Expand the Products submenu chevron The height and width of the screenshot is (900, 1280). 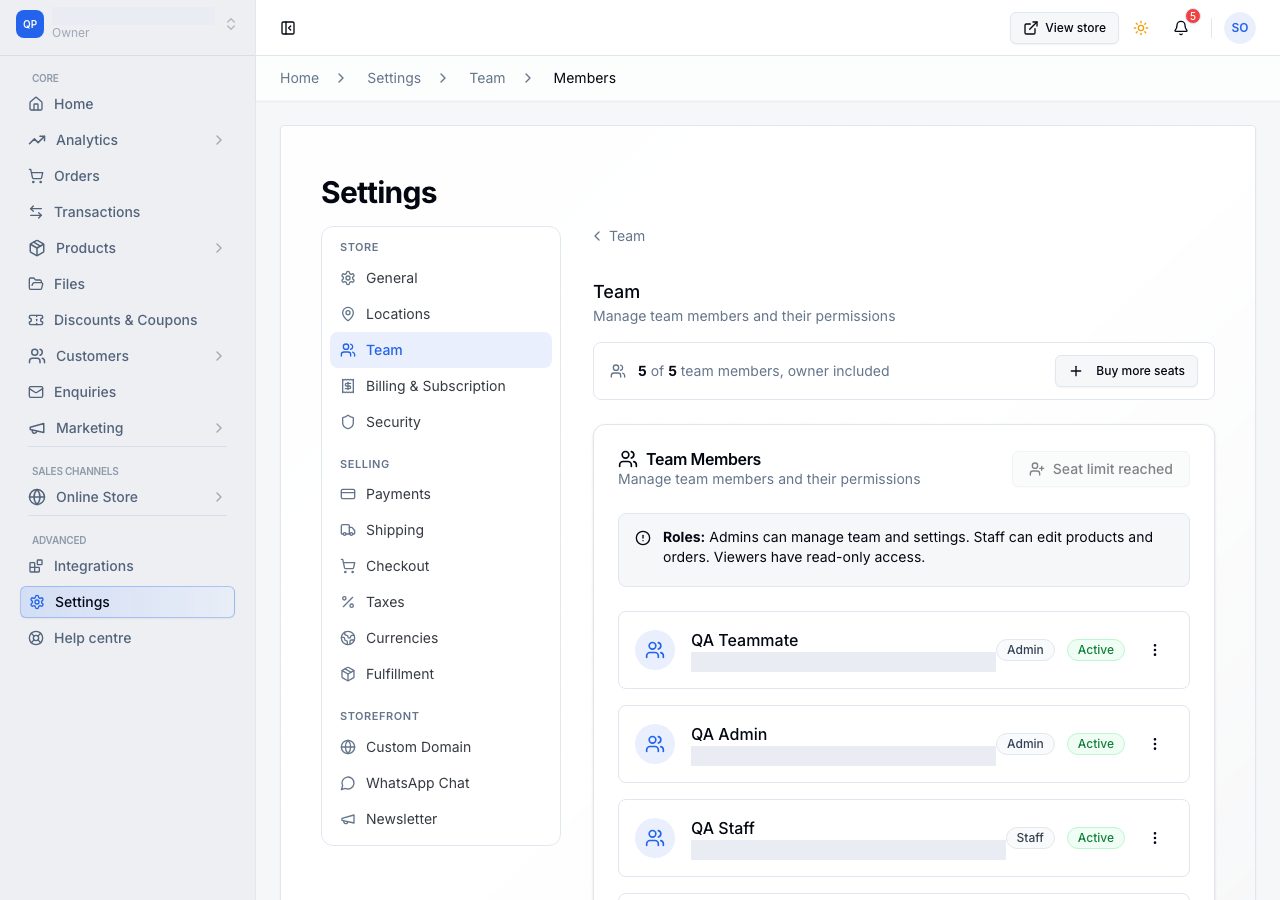(219, 248)
